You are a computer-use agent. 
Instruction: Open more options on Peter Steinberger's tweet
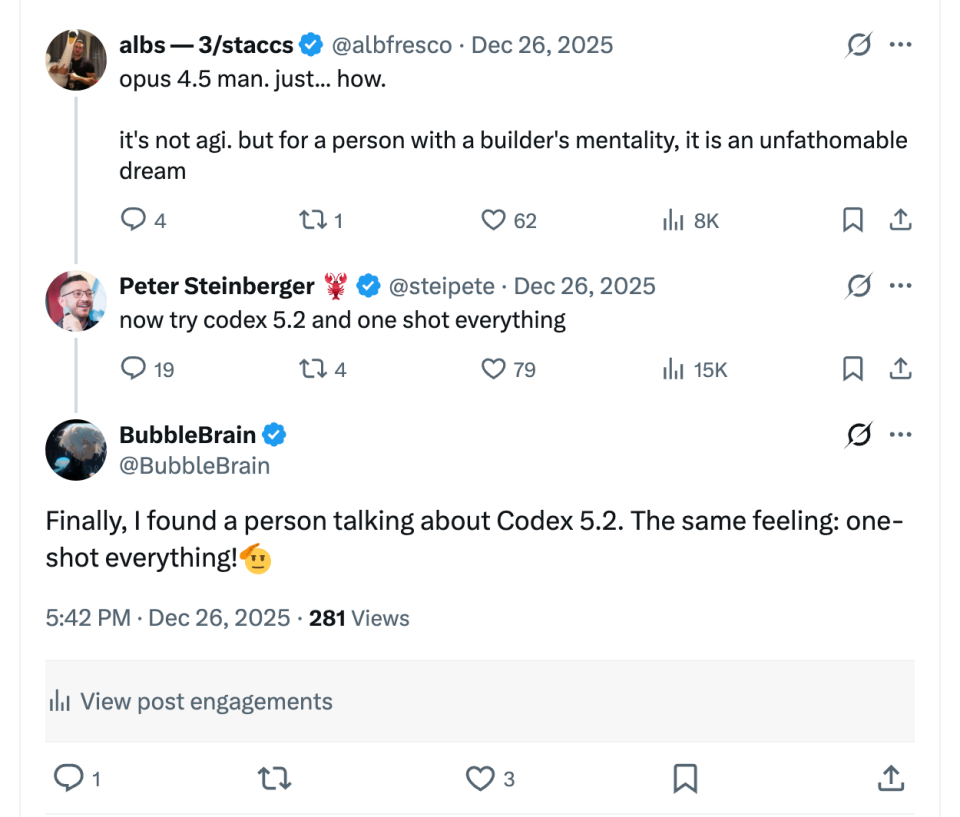[x=900, y=286]
